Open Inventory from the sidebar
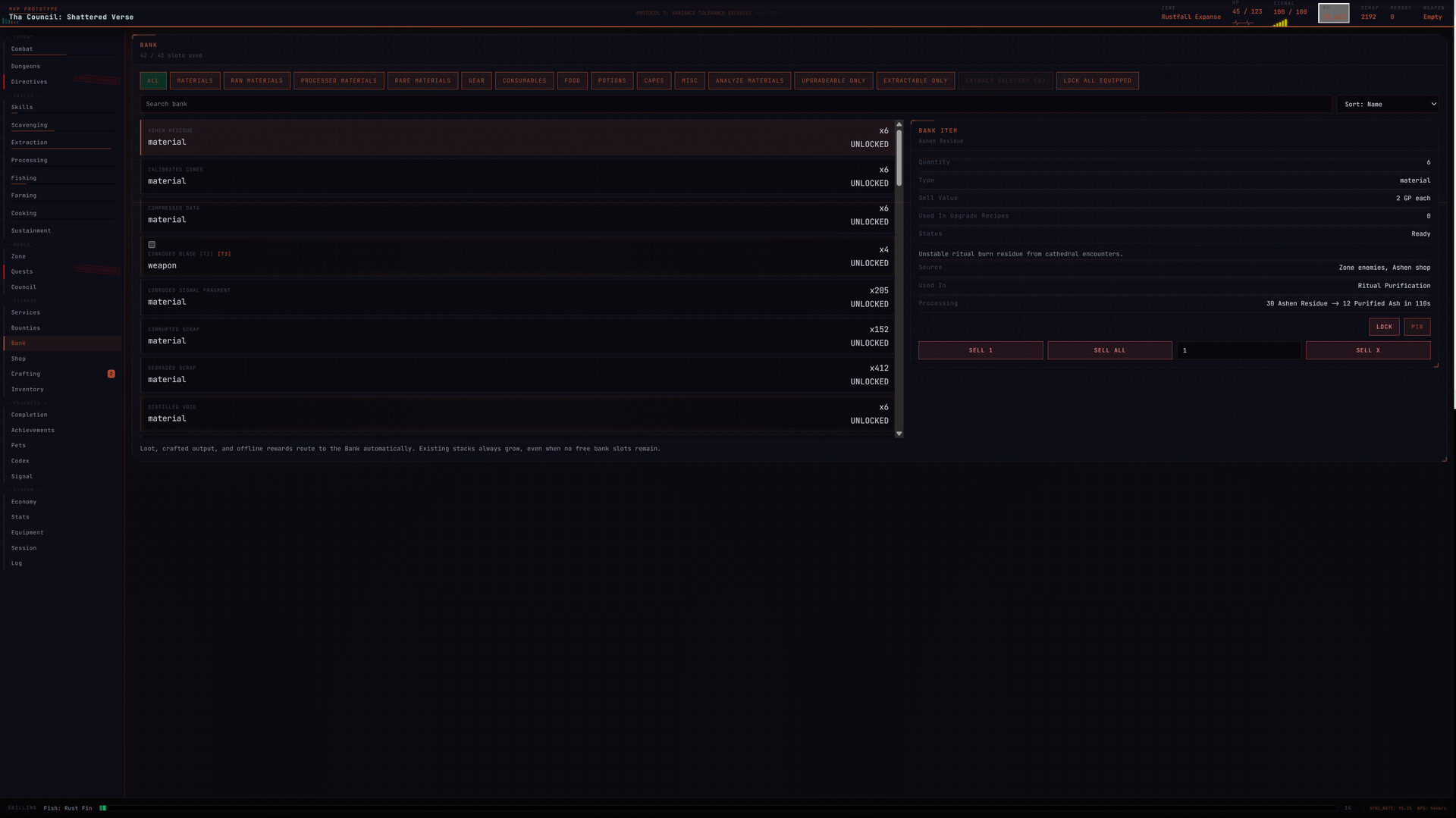 [27, 390]
